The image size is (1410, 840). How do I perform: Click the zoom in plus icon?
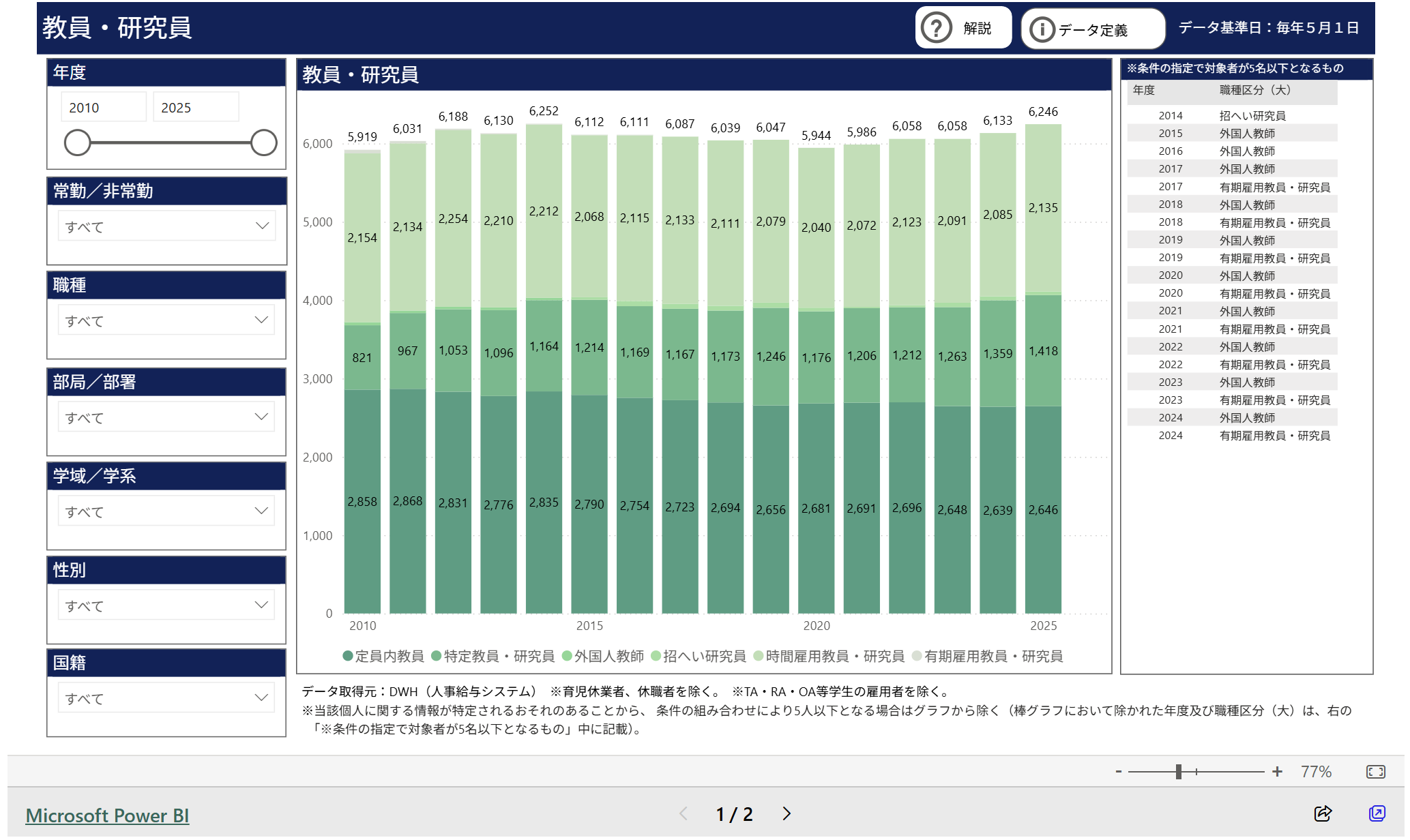point(1277,772)
